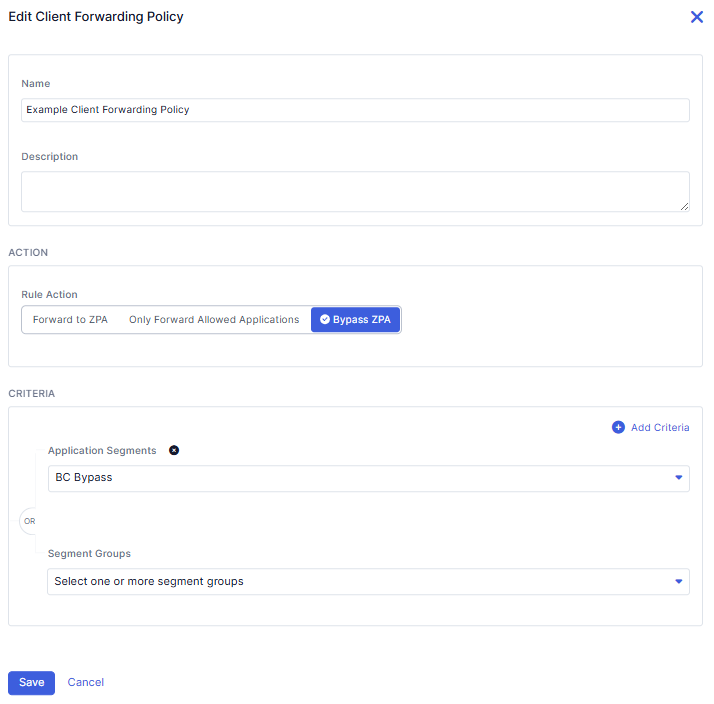Close the Edit Client Forwarding Policy dialog

click(x=696, y=17)
